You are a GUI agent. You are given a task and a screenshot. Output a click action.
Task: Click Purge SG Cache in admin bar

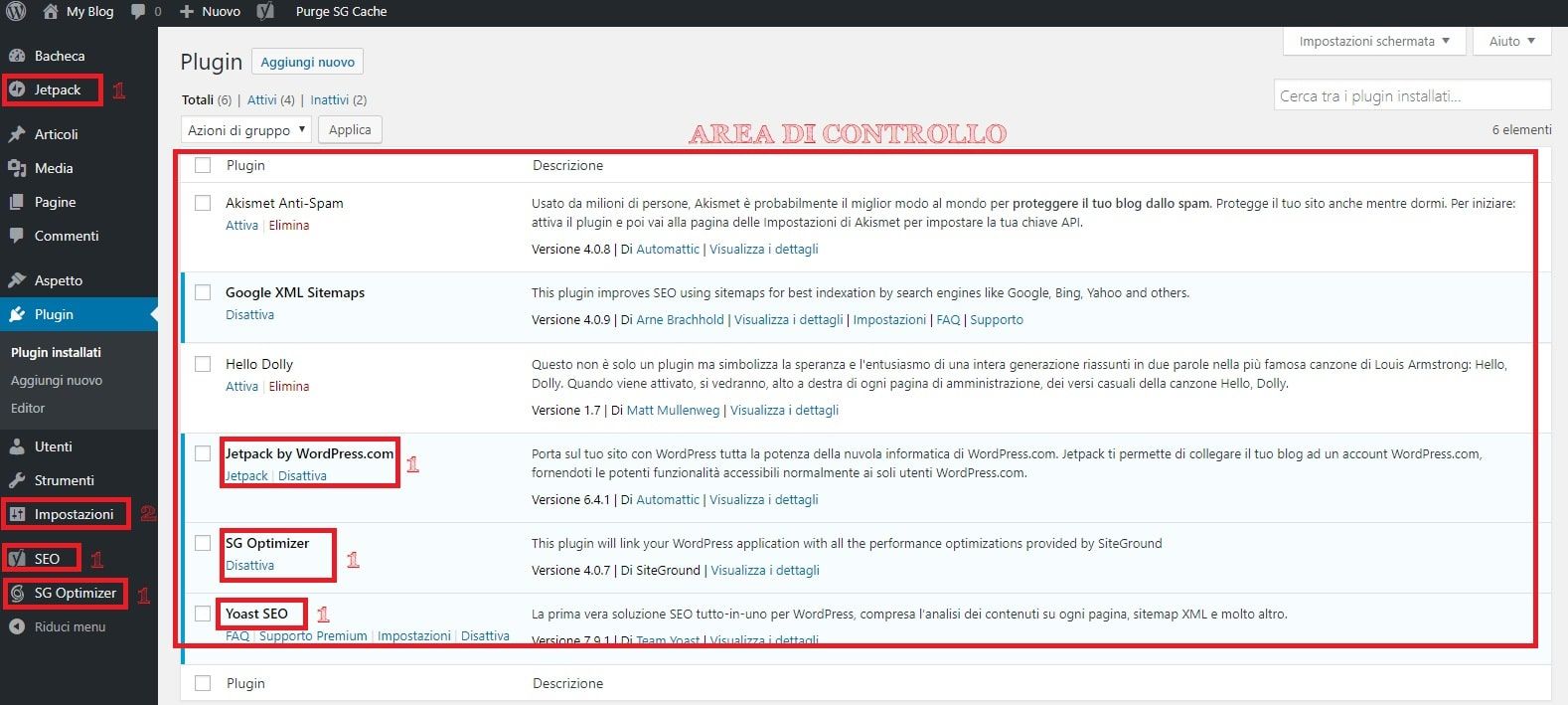[x=341, y=12]
